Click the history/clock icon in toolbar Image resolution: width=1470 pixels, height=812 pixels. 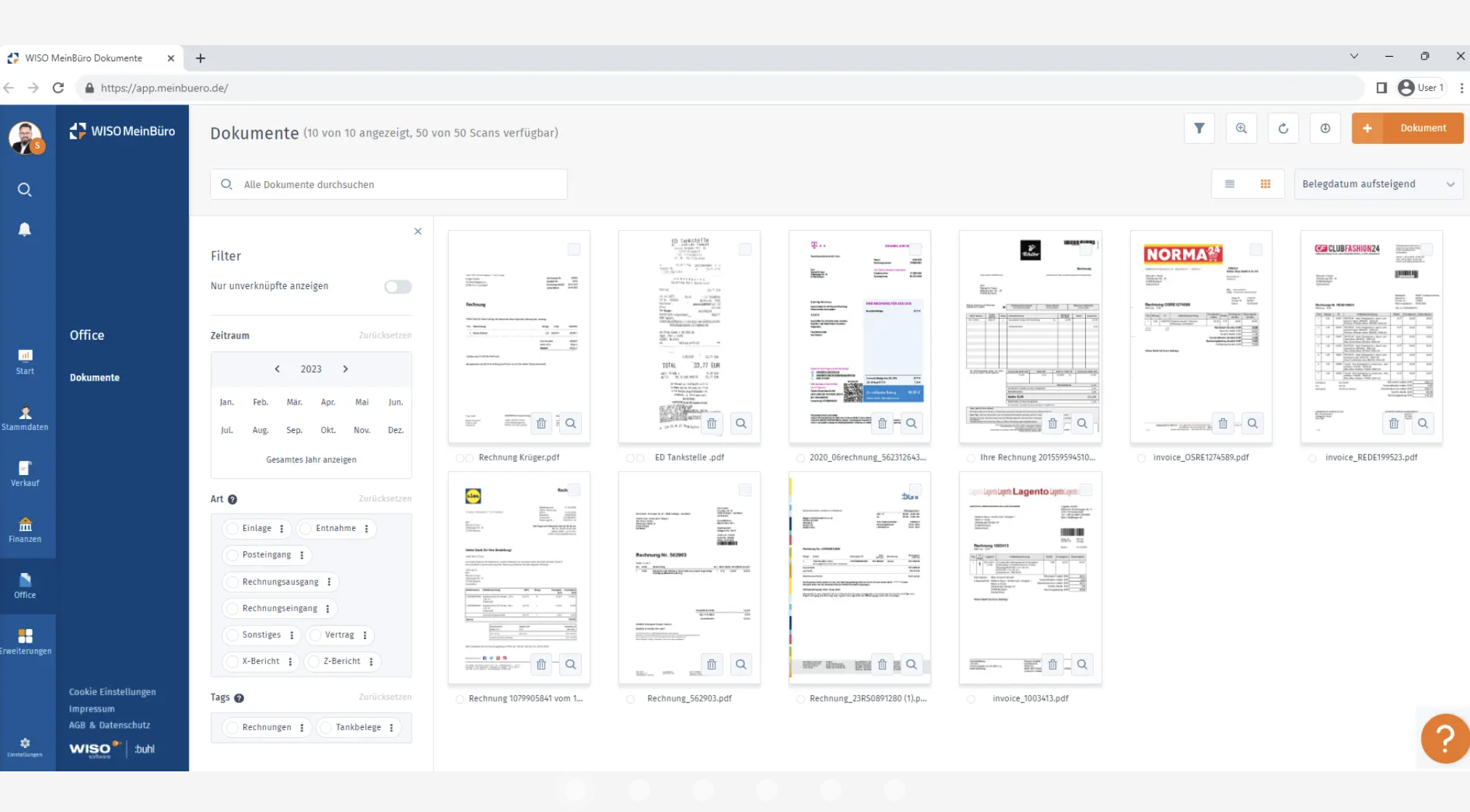1325,128
